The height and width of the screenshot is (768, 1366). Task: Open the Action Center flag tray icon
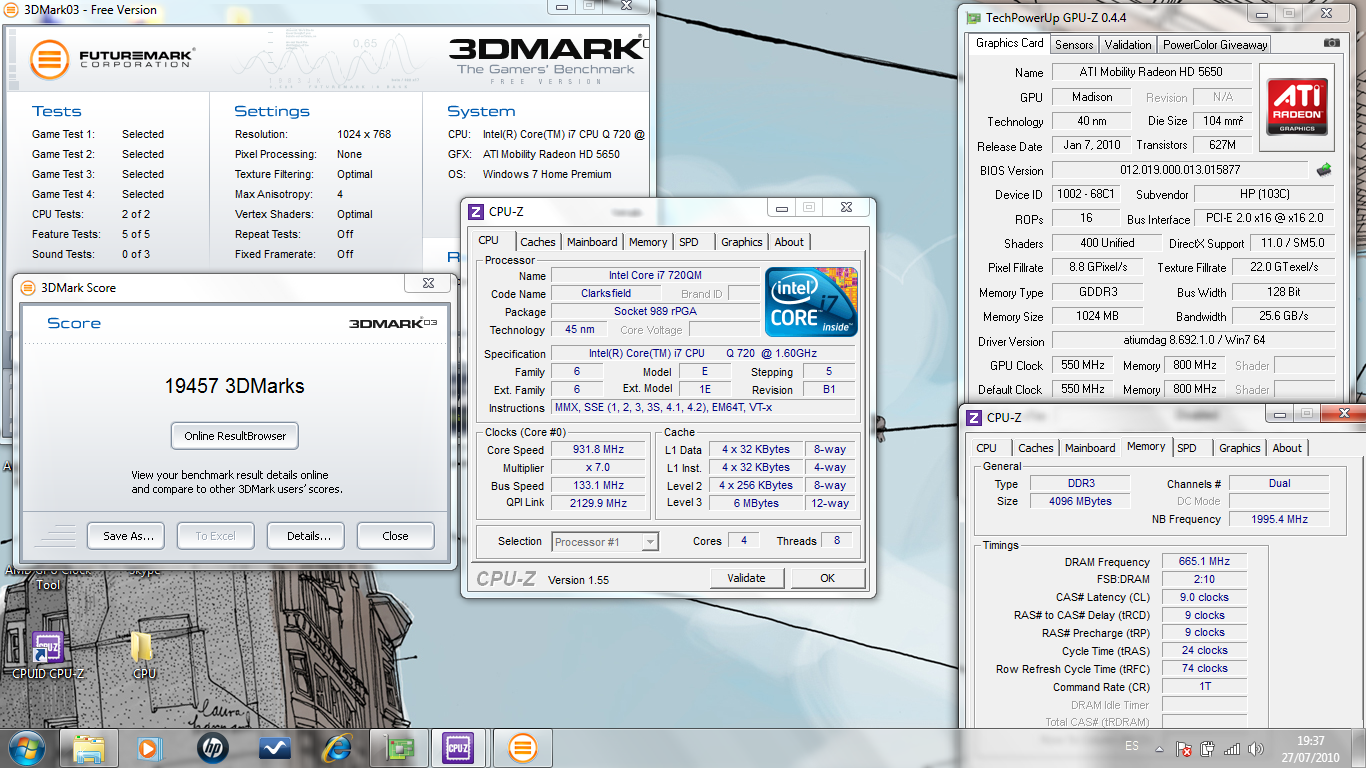click(1184, 748)
